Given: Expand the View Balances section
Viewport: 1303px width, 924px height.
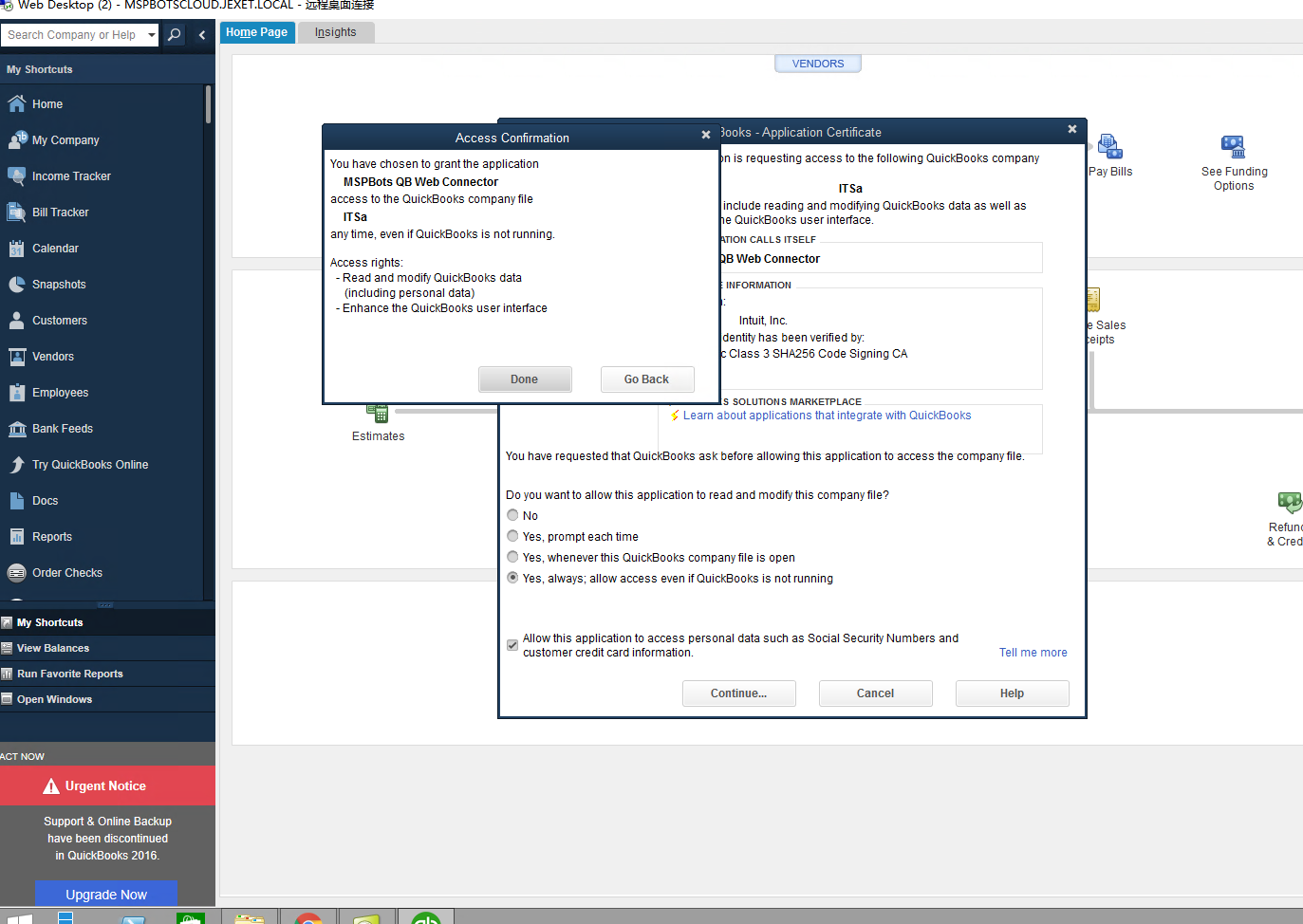Looking at the screenshot, I should coord(53,648).
